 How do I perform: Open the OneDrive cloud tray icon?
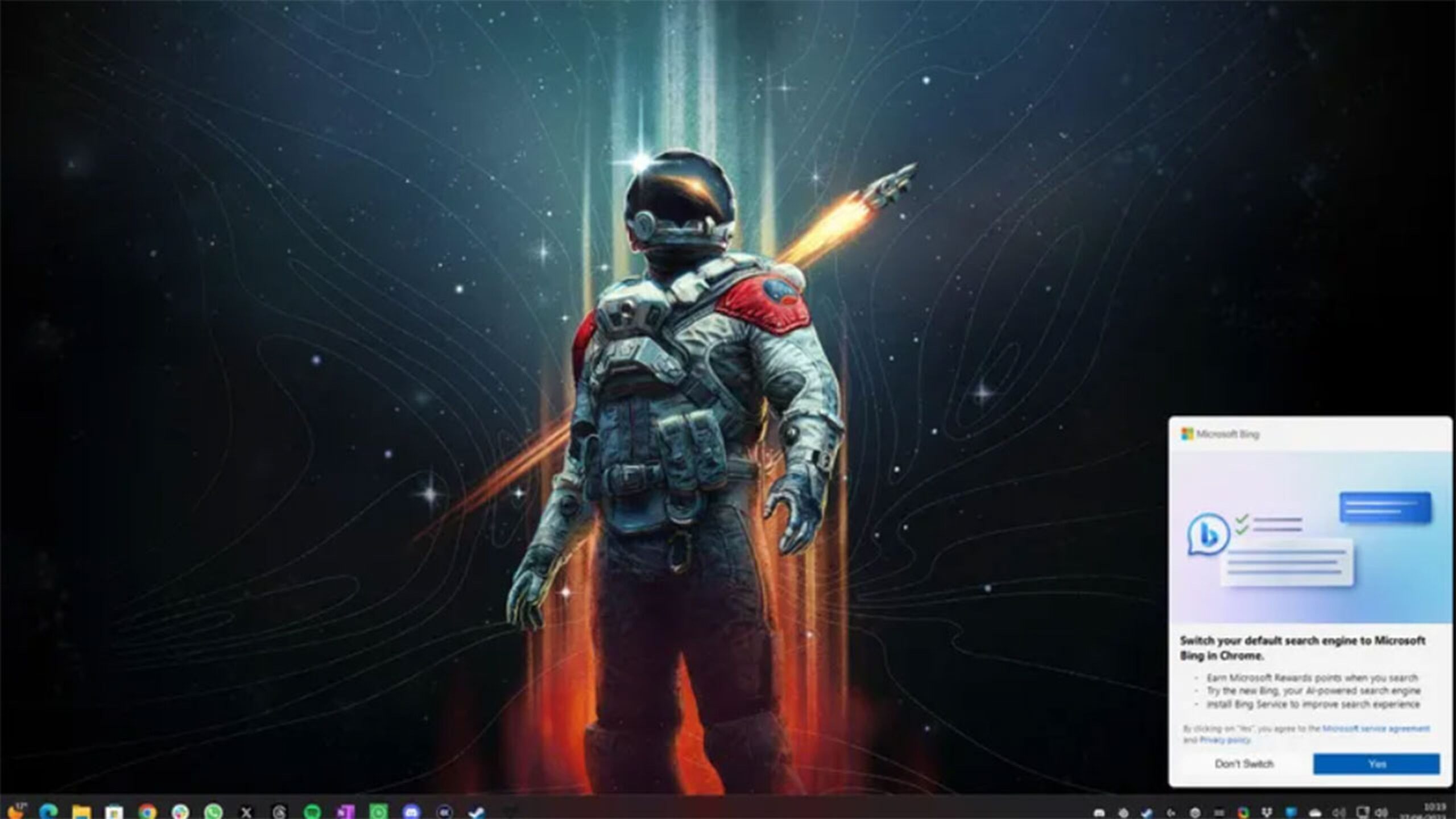pos(1315,813)
